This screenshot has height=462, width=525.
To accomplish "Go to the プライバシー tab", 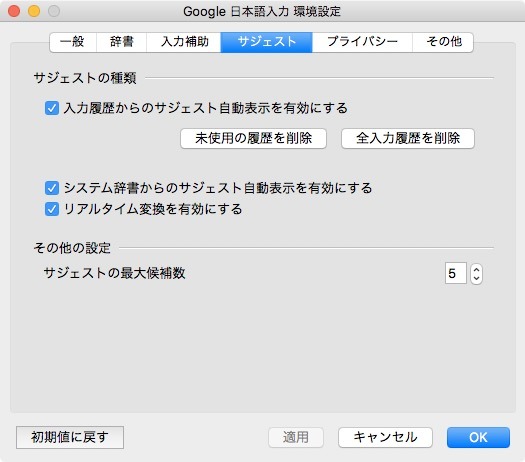I will 362,42.
